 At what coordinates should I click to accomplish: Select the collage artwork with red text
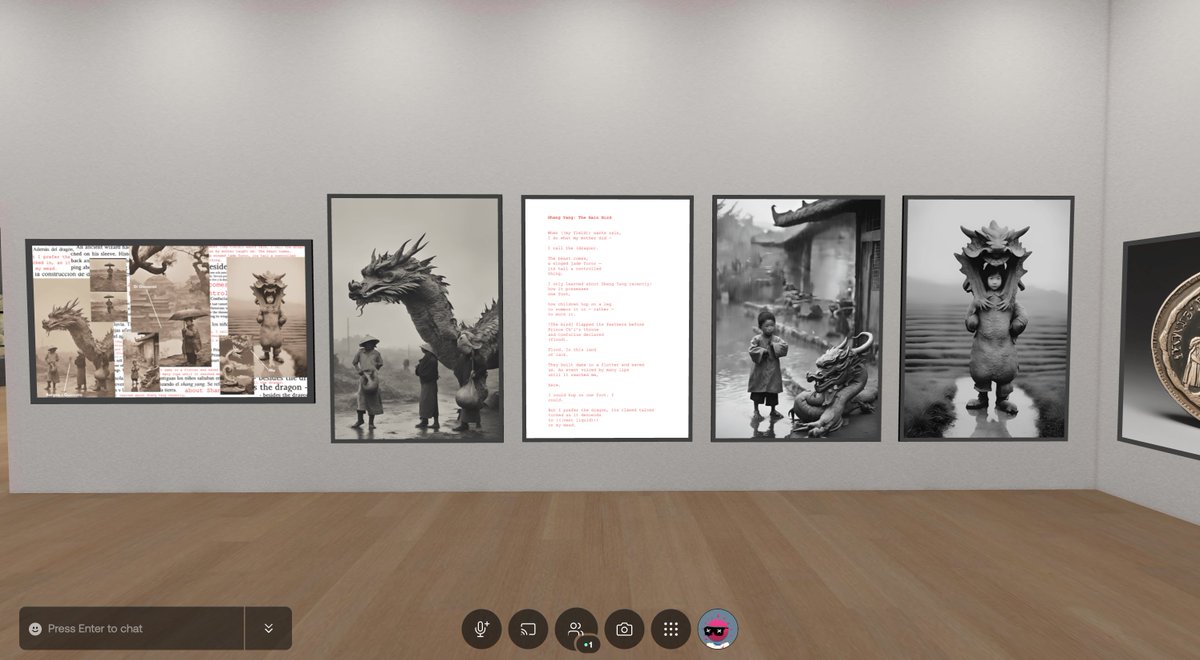click(x=171, y=321)
